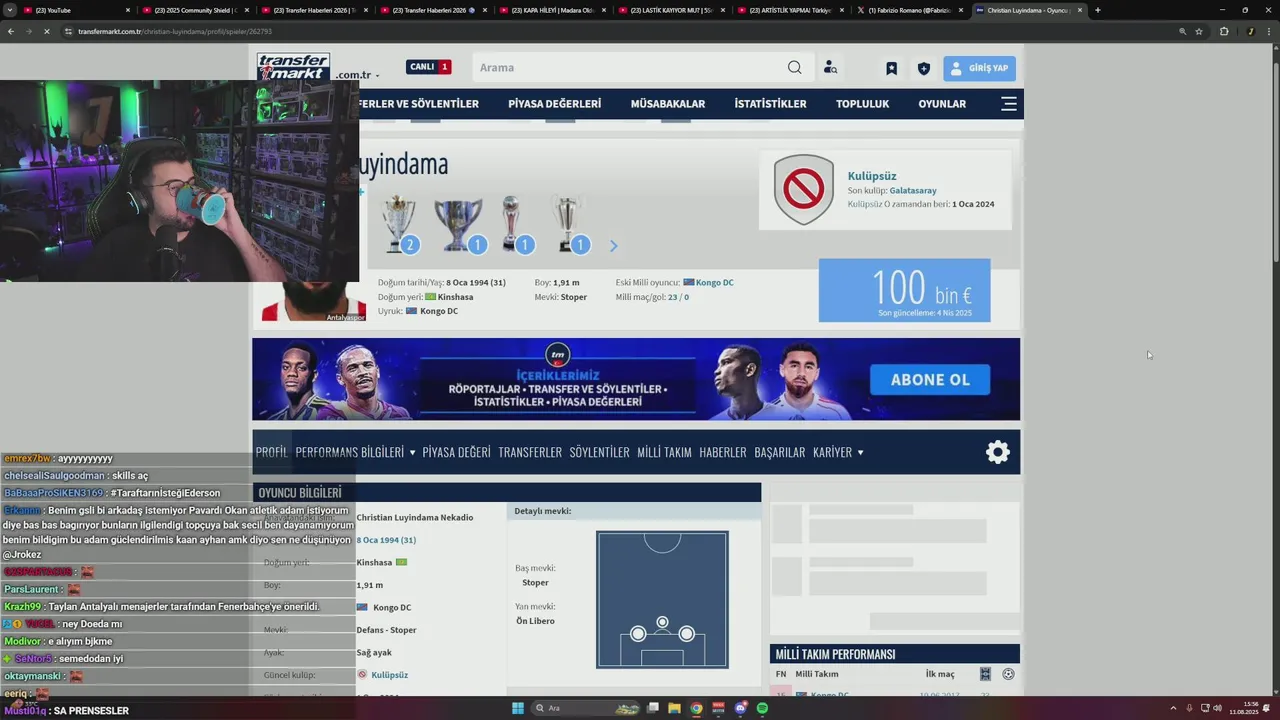
Task: Switch to the PROFİL tab
Action: click(271, 452)
